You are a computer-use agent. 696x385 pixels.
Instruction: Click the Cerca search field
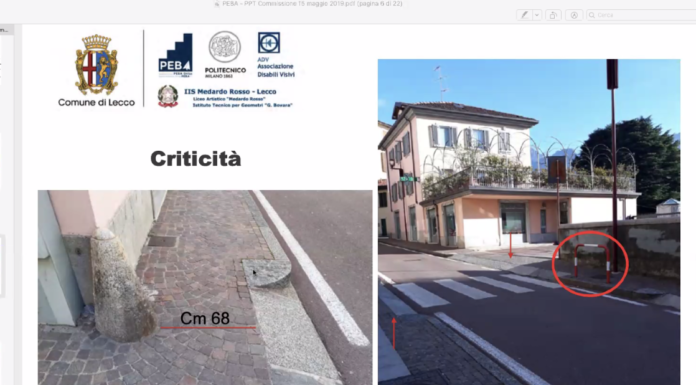(x=641, y=15)
